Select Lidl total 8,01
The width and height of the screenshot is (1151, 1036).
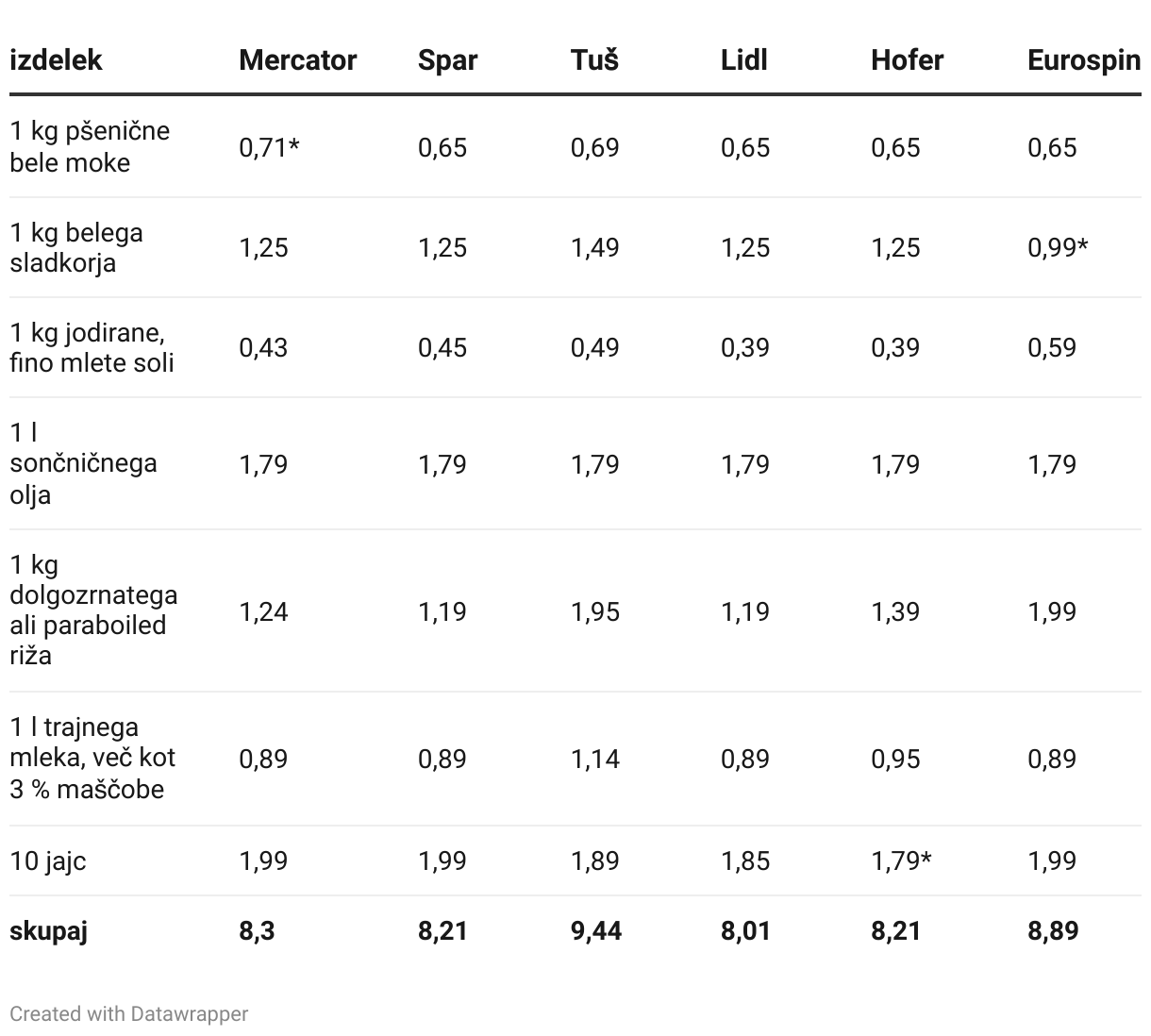pos(745,930)
